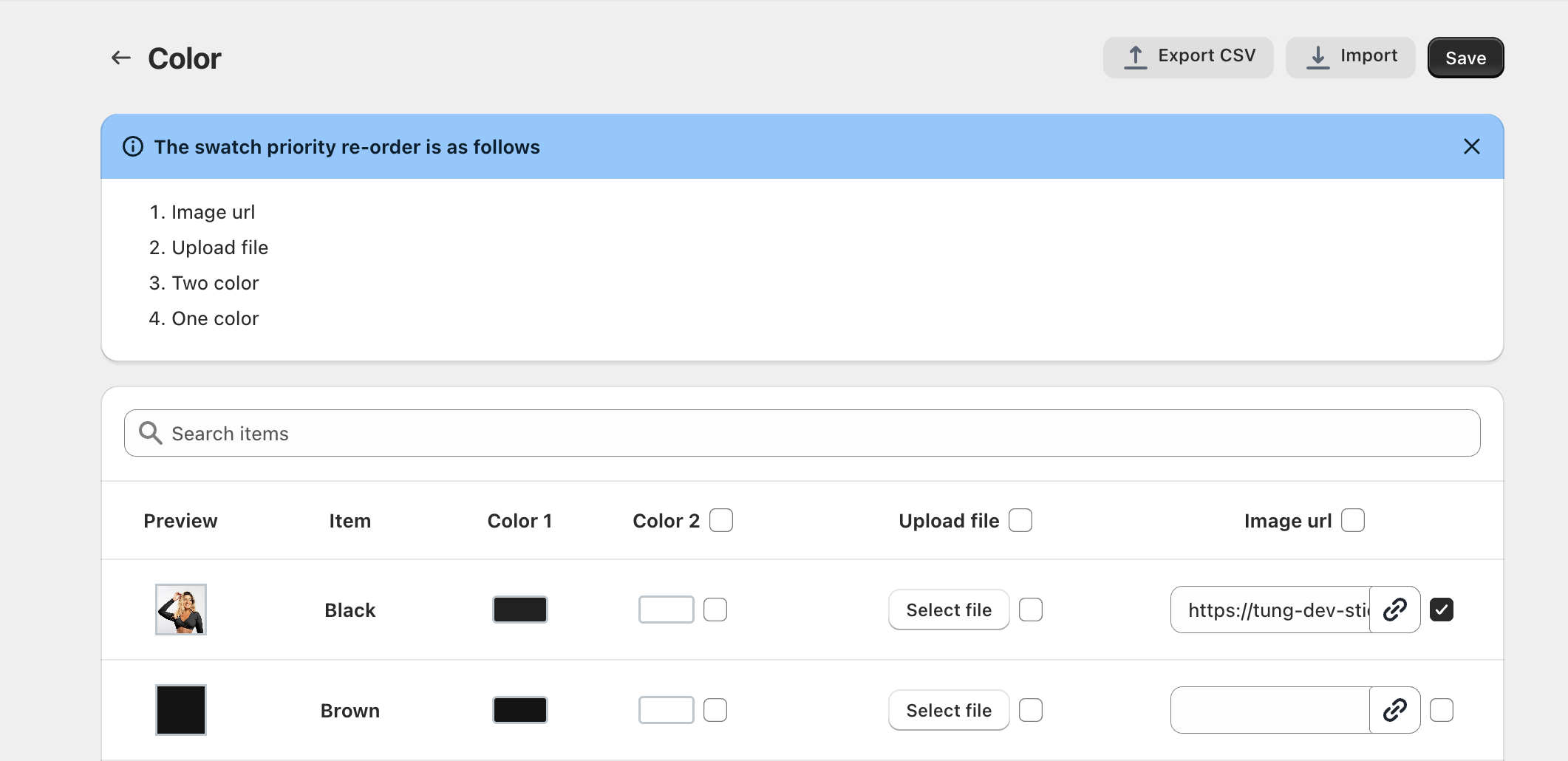Click the Black item preview thumbnail
Screen dimensions: 1568x761
[x=181, y=610]
